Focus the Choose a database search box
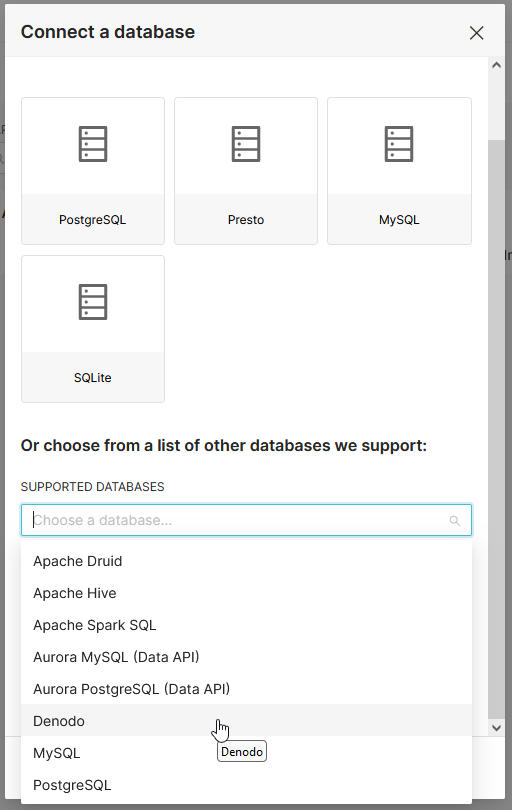This screenshot has height=810, width=512. 246,520
